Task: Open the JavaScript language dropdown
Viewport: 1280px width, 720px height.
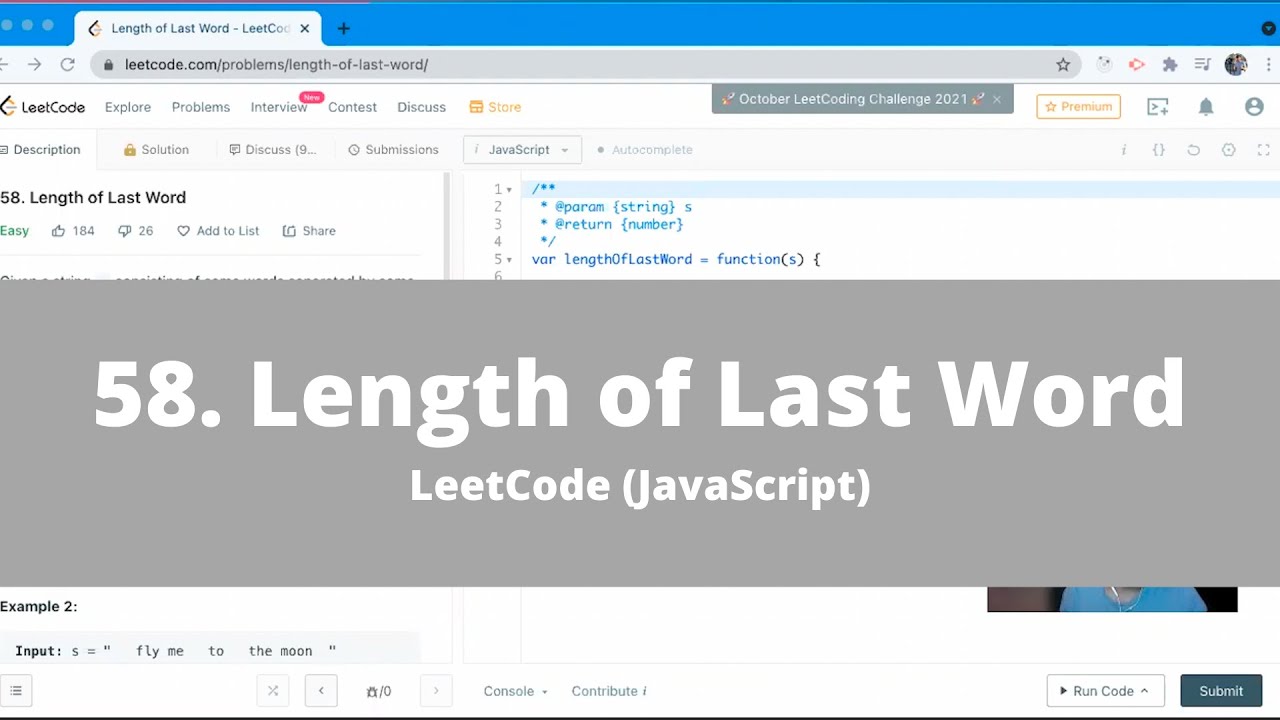Action: (x=521, y=149)
